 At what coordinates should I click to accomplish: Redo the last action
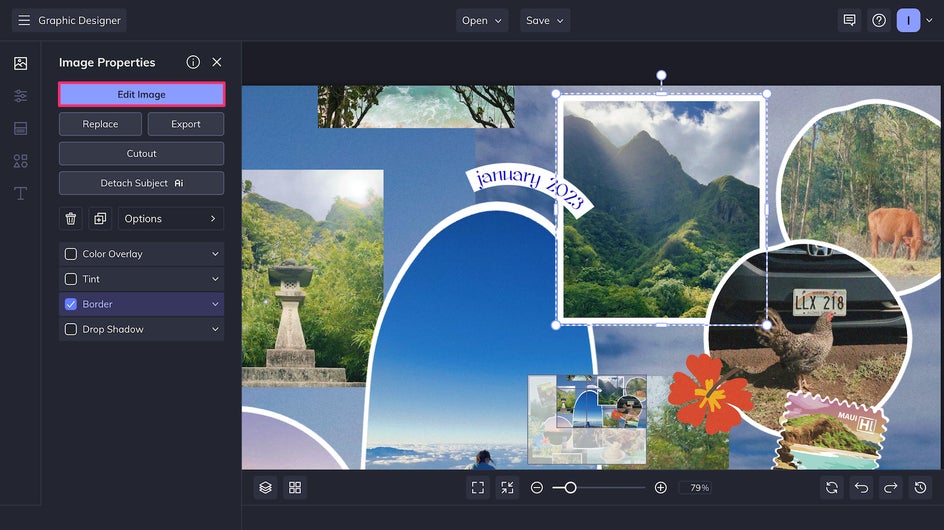tap(891, 488)
